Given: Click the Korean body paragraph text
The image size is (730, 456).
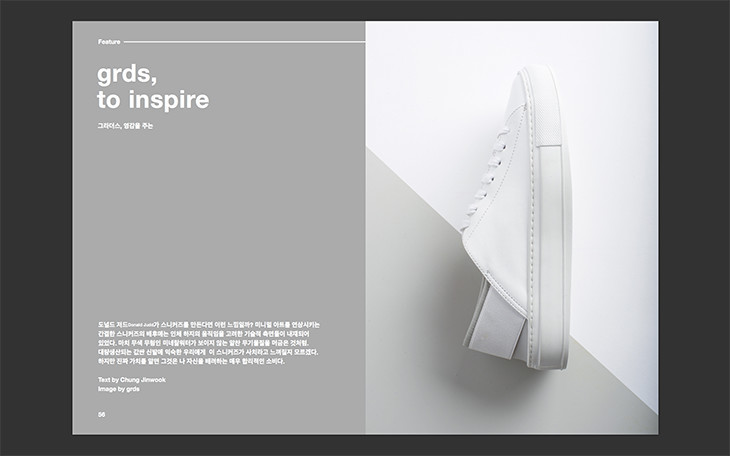Looking at the screenshot, I should point(209,343).
